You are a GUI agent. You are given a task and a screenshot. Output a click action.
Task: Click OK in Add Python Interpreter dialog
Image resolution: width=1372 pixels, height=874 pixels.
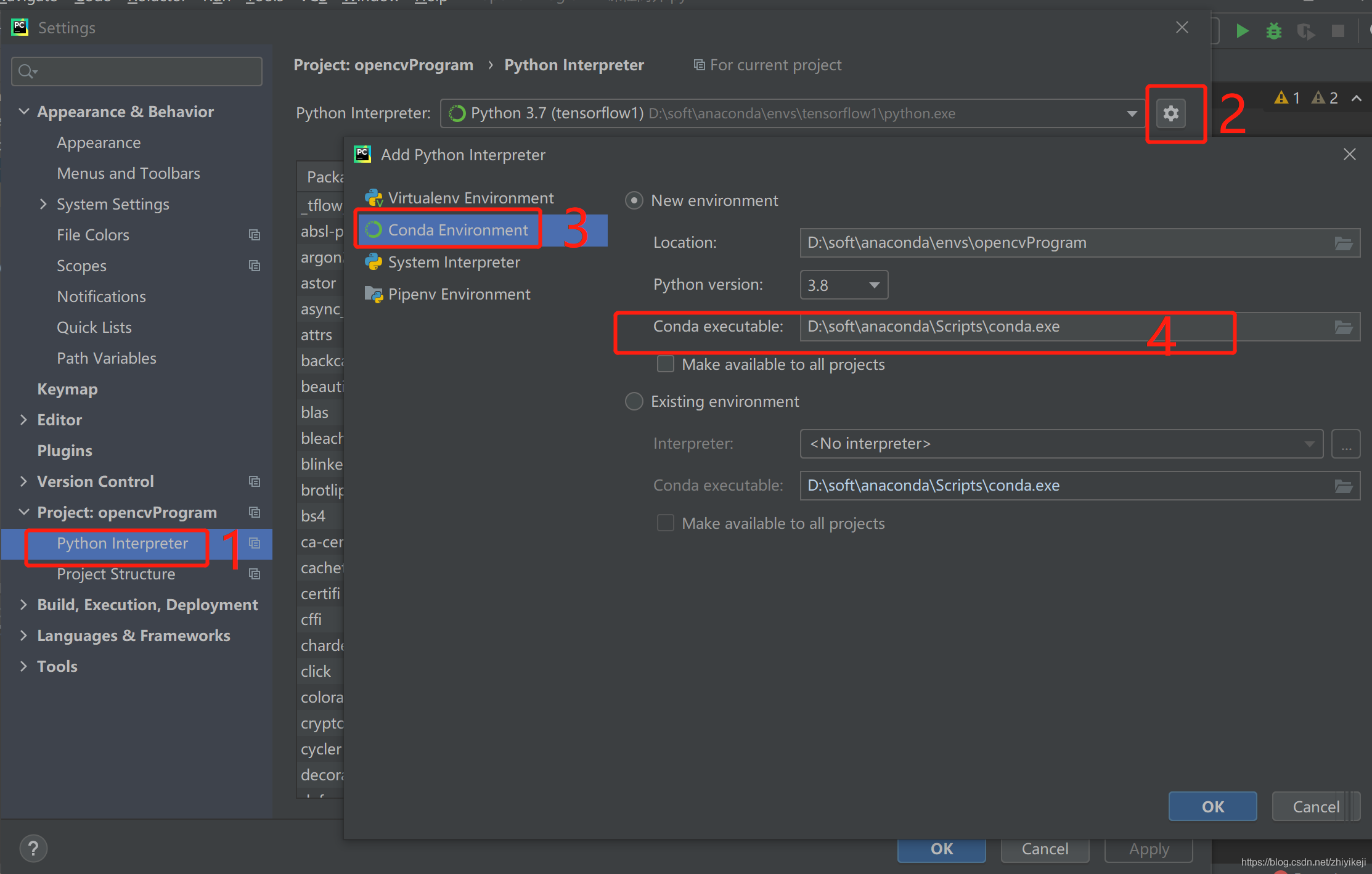click(x=1212, y=806)
